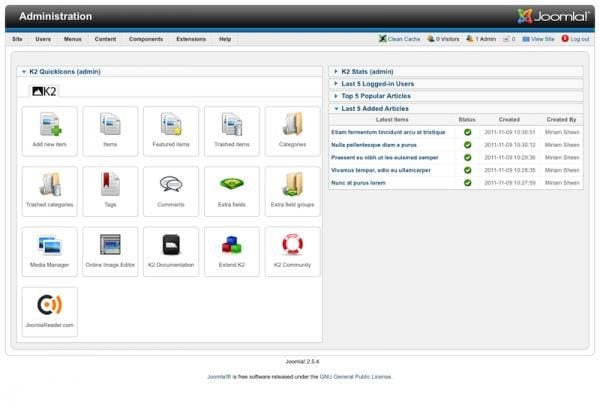Open the Tags quick icon

pyautogui.click(x=110, y=190)
